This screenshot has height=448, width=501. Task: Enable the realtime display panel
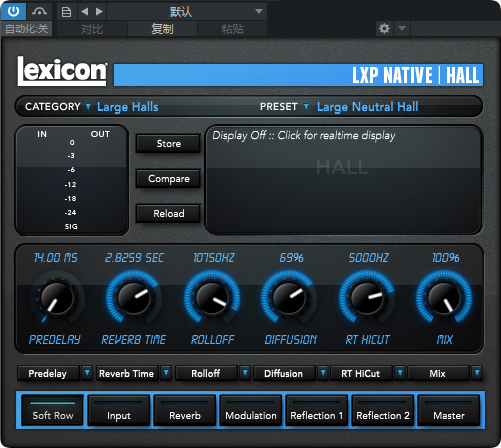tap(343, 180)
